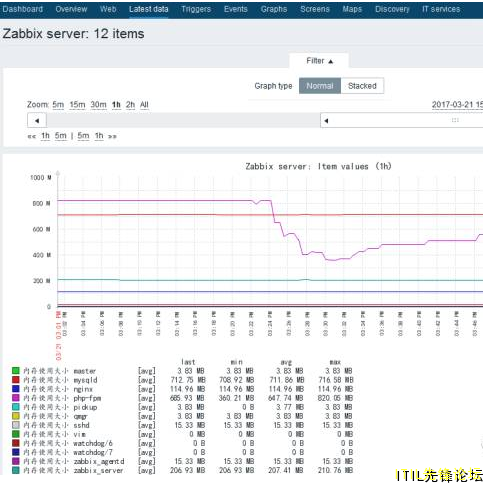
Task: Go to the Discovery tab
Action: [392, 9]
